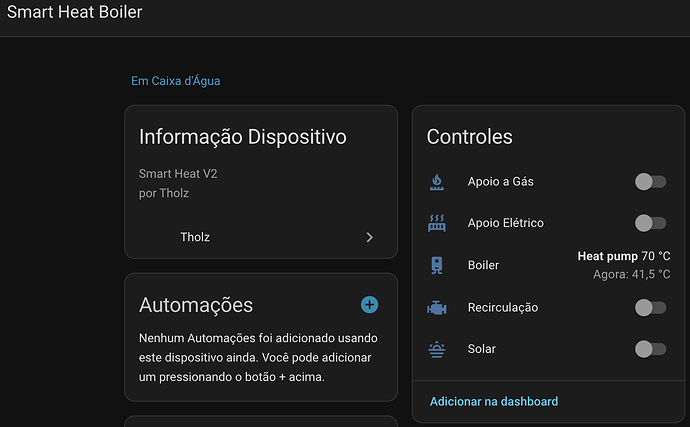
Task: Switch on the Solar toggle
Action: coord(650,349)
